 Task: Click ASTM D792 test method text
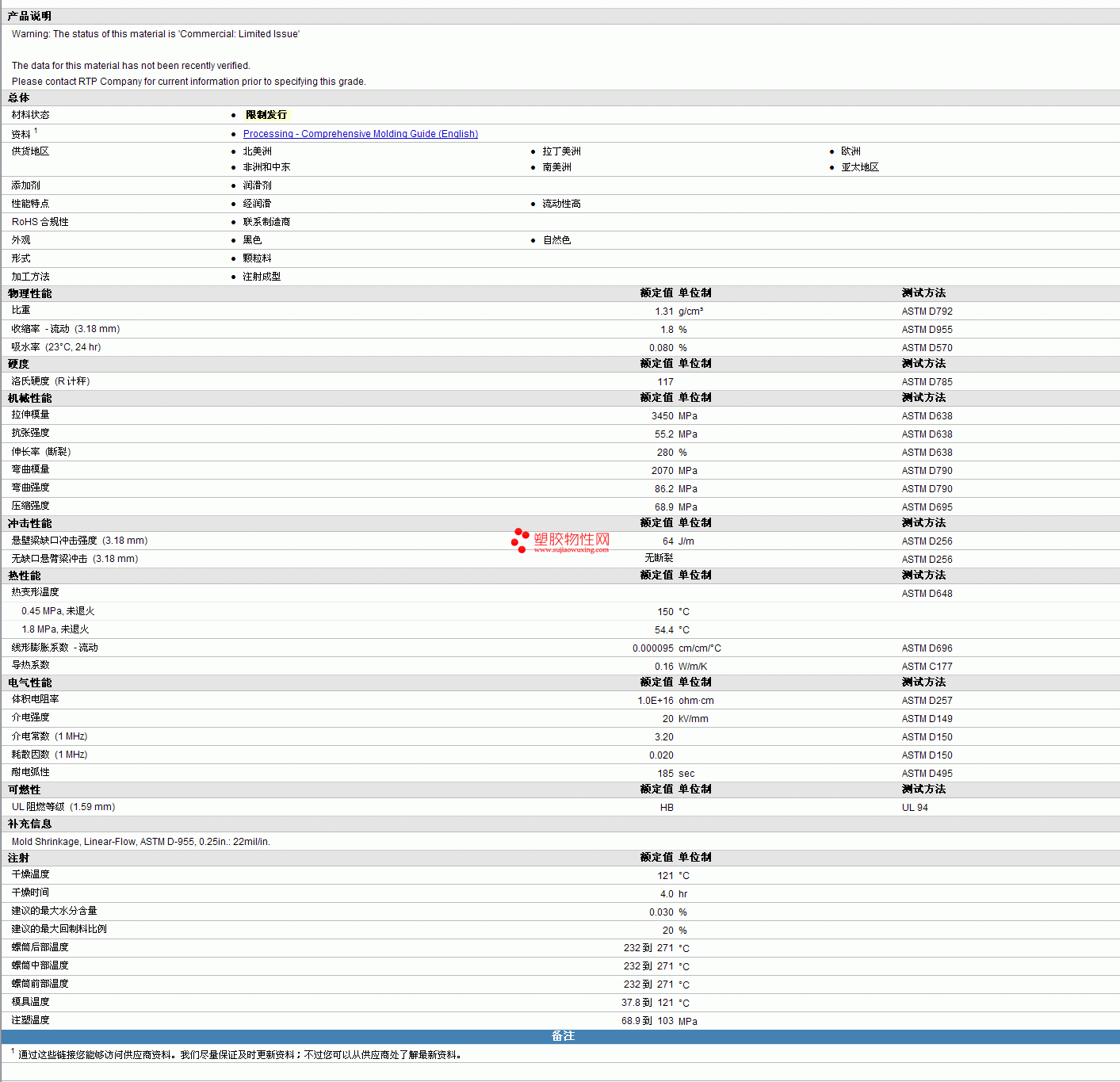coord(927,312)
